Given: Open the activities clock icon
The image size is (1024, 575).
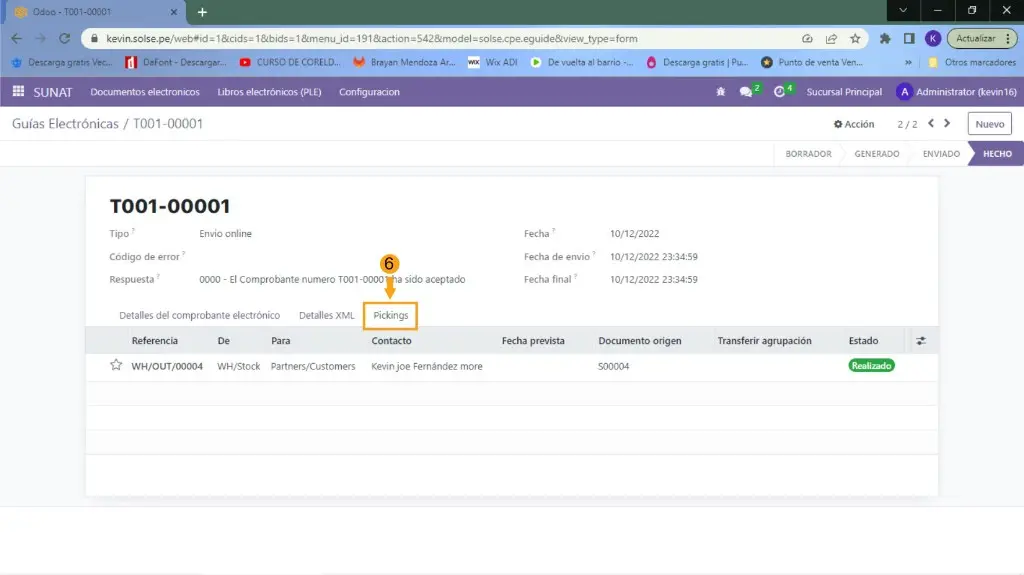Looking at the screenshot, I should [780, 92].
